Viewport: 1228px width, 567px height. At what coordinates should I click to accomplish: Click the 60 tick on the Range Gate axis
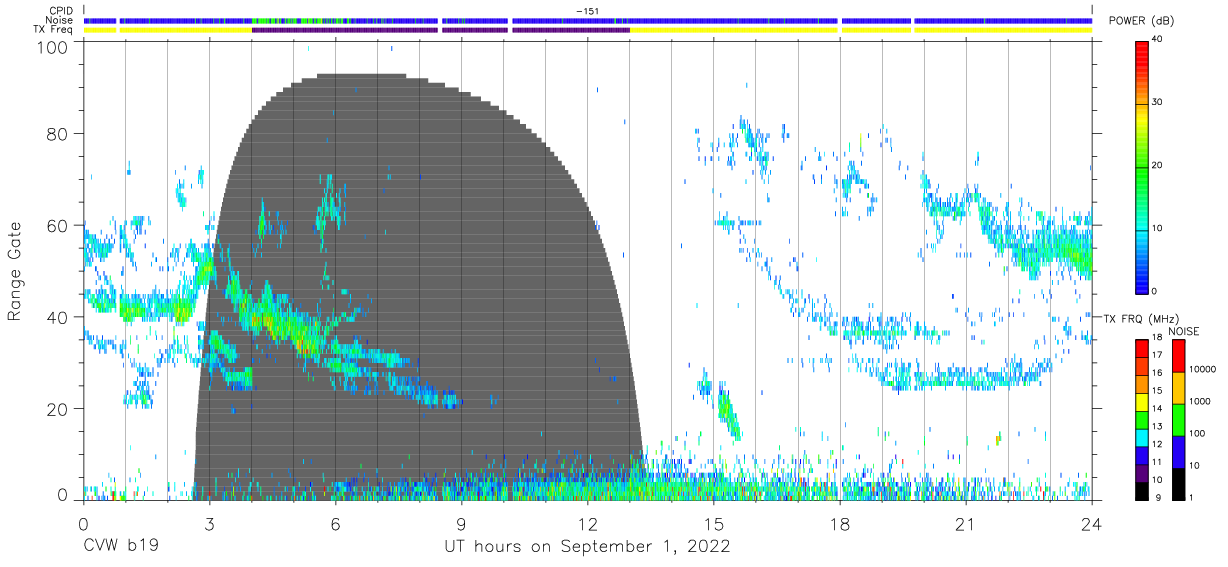[x=58, y=226]
